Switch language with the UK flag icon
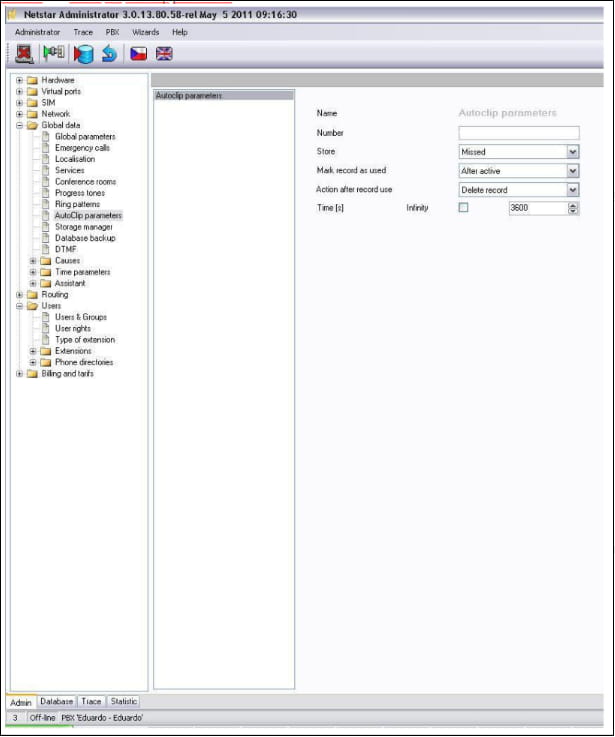615x737 pixels. click(164, 54)
